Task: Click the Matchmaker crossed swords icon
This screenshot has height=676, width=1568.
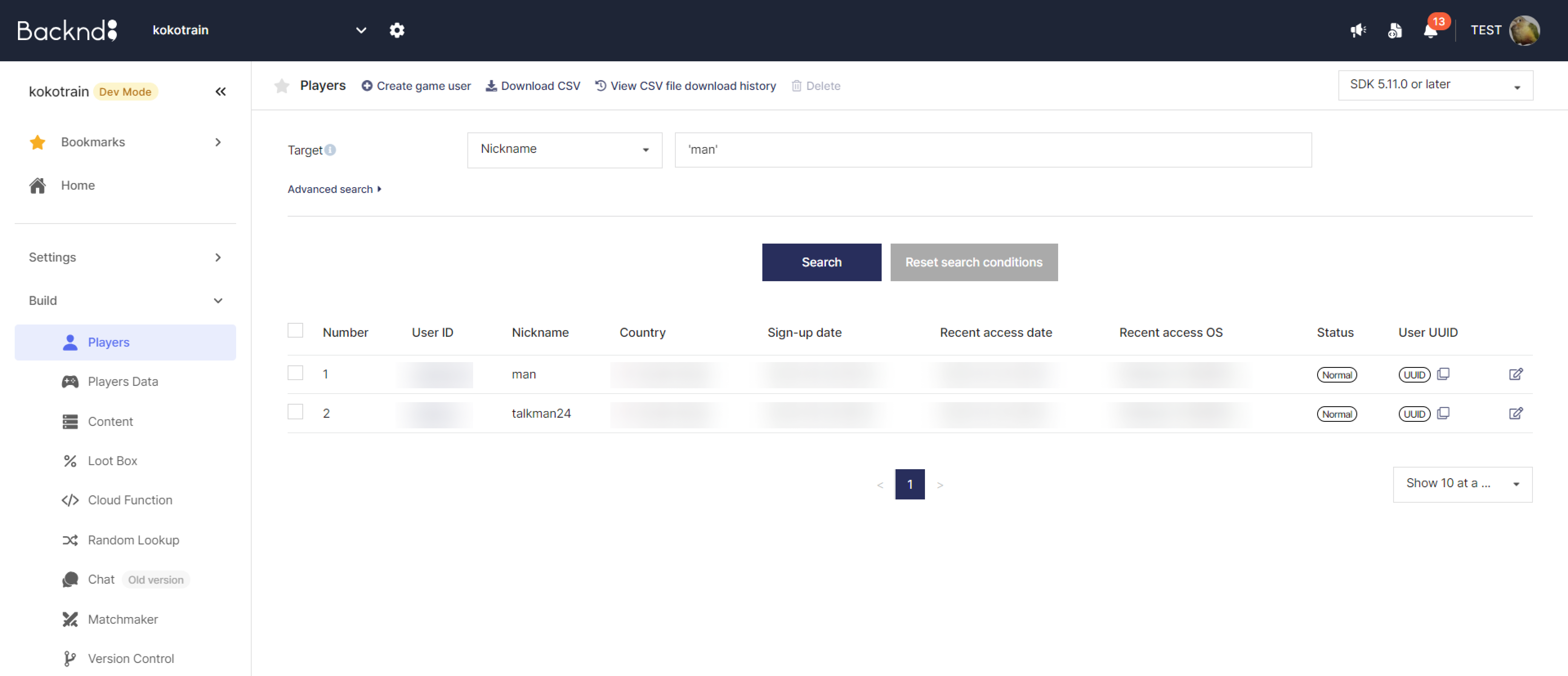Action: (x=70, y=619)
